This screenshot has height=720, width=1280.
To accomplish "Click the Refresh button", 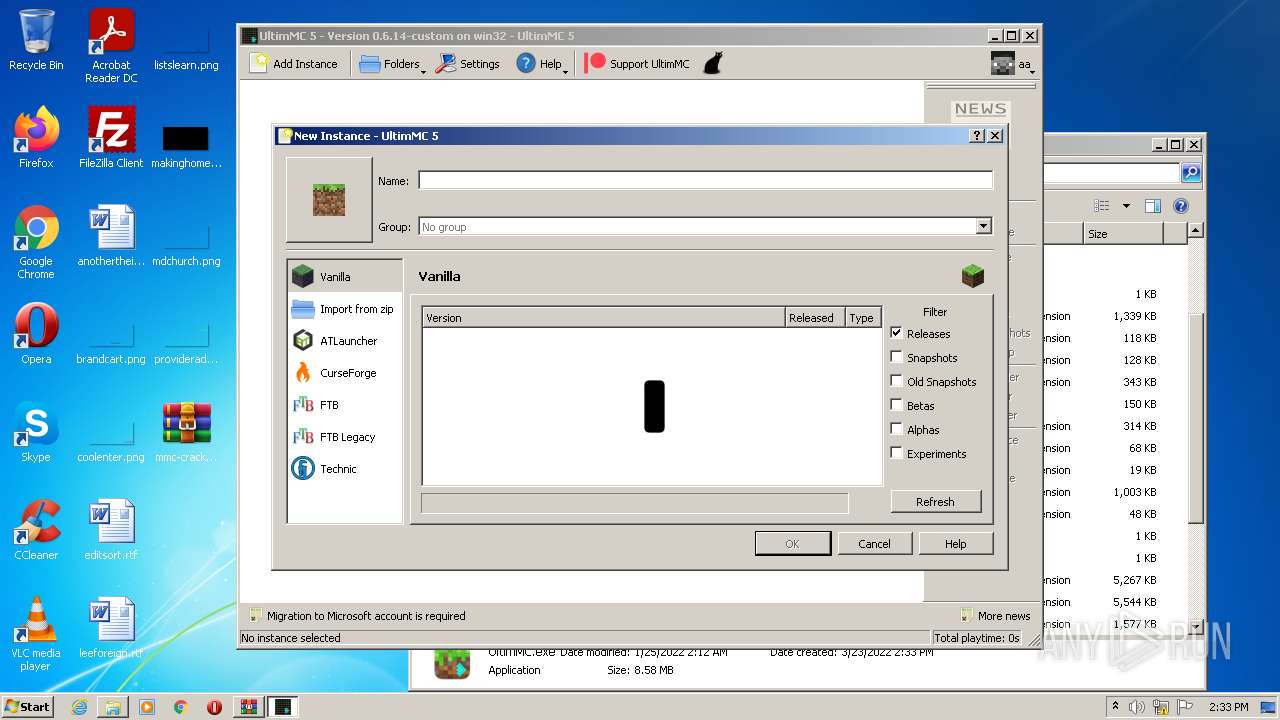I will [x=935, y=502].
